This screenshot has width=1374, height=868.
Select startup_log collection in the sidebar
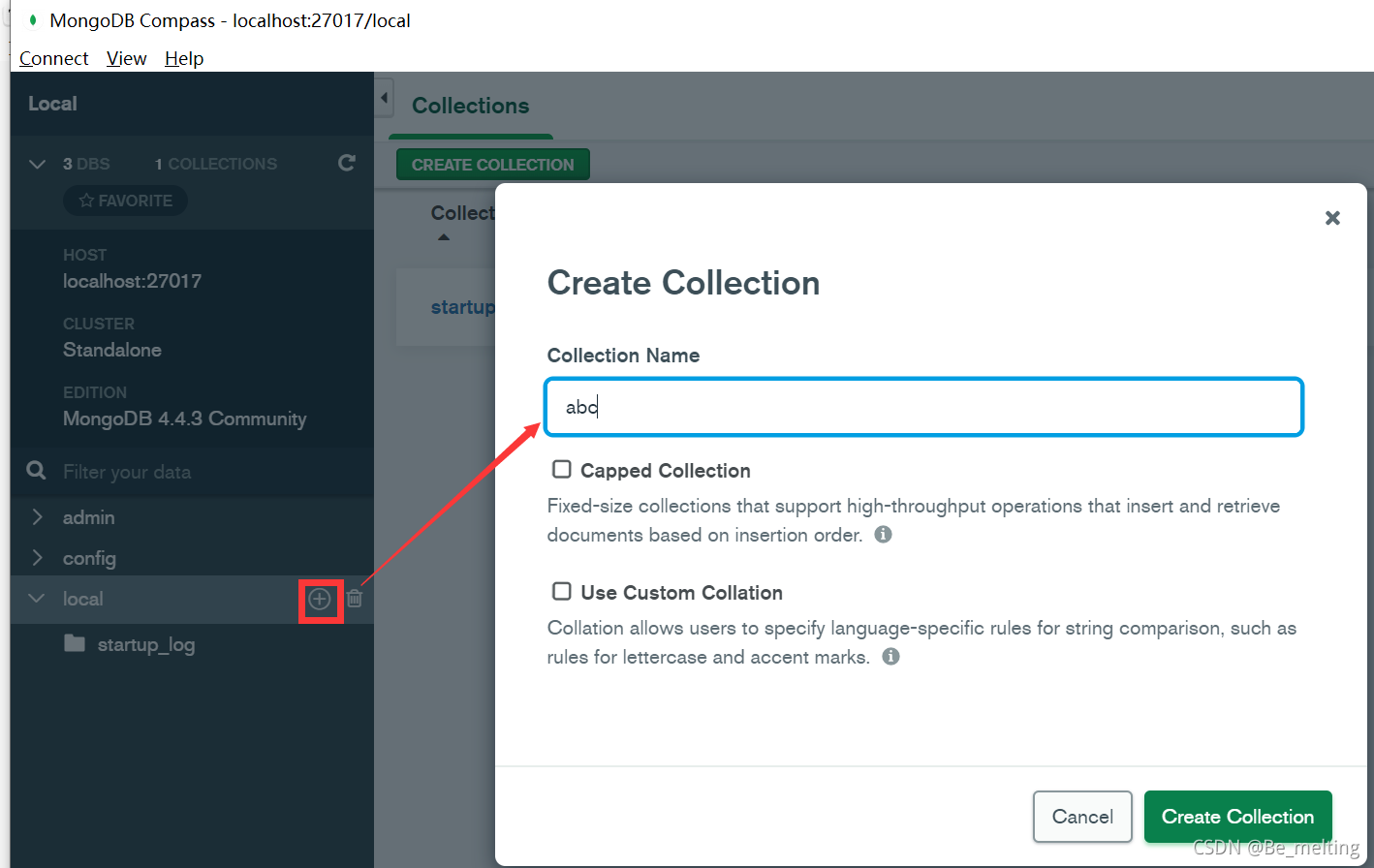click(x=146, y=645)
